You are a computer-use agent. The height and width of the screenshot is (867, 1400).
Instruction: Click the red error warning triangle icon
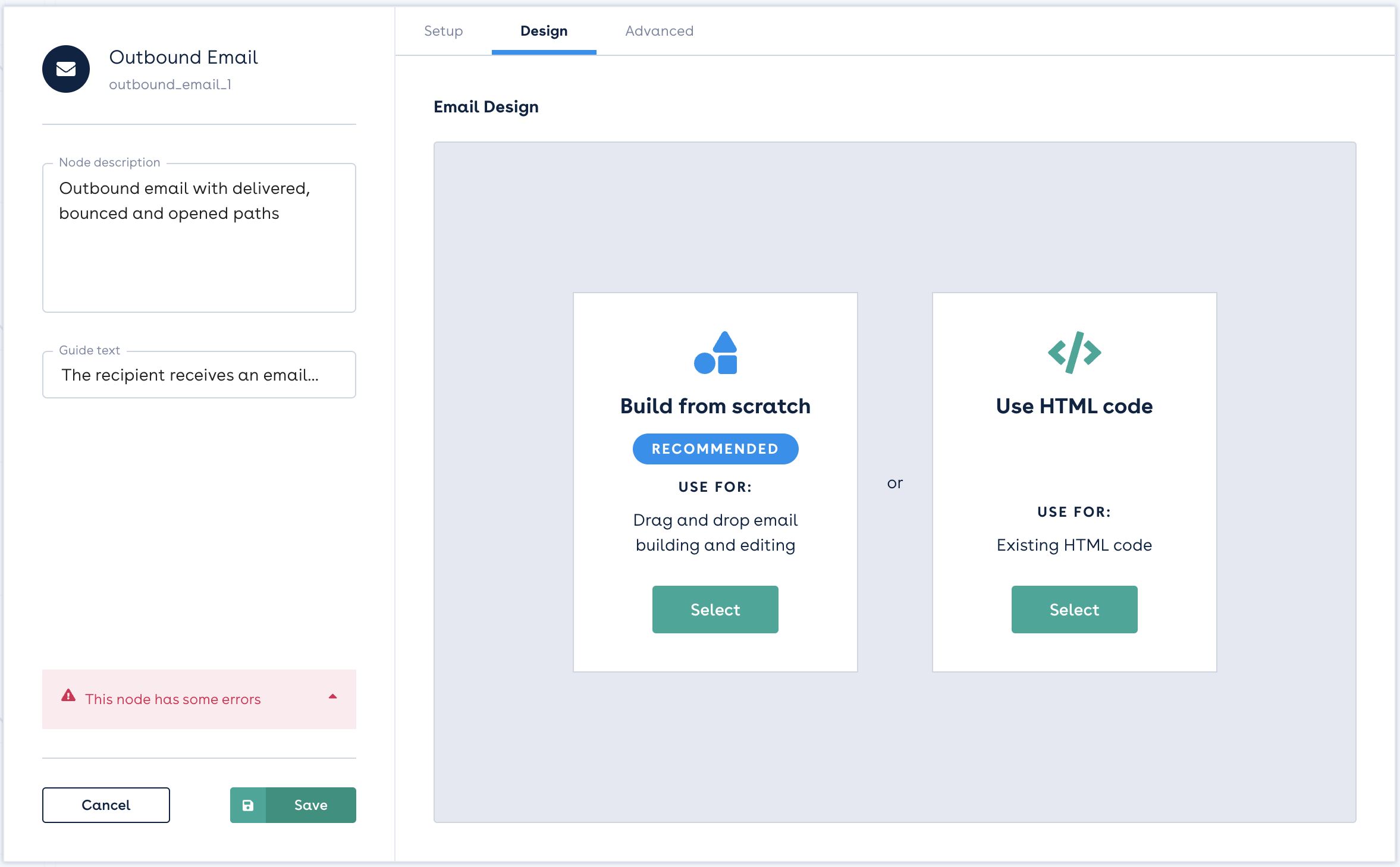pos(68,696)
